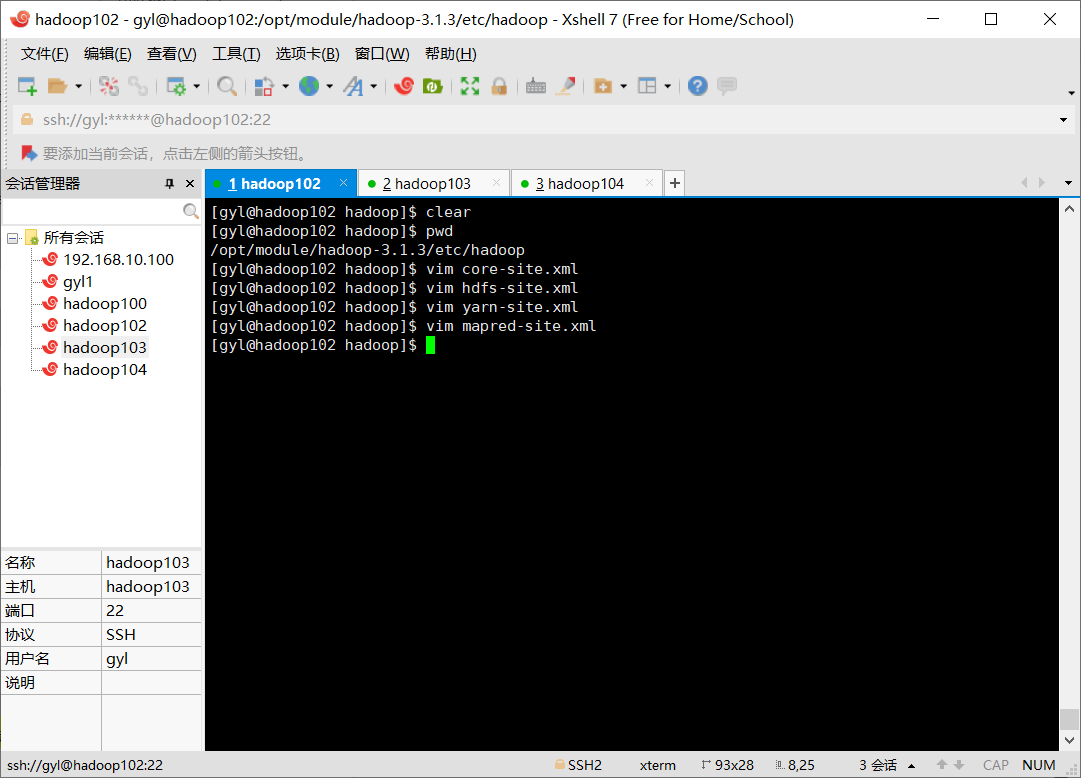Expand the globe encoding dropdown arrow
Viewport: 1081px width, 778px height.
(x=330, y=86)
